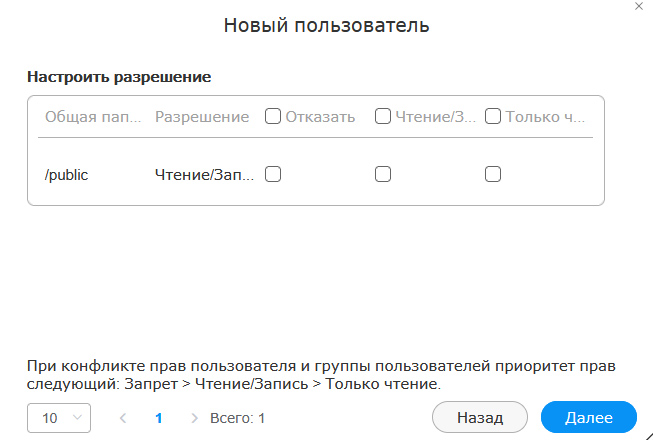This screenshot has height=440, width=653.
Task: Go to the previous page arrow
Action: 123,418
